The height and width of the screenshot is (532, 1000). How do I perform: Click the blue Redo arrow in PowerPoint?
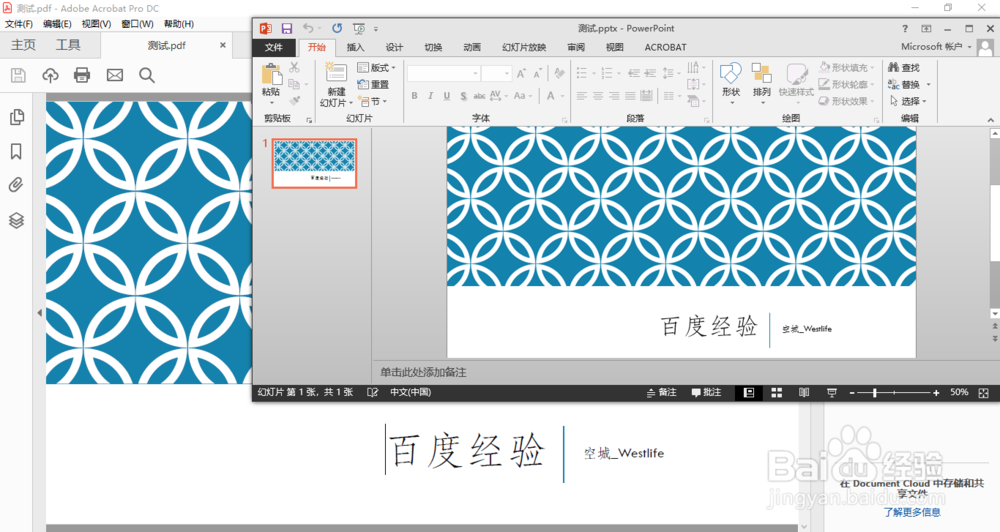click(337, 28)
